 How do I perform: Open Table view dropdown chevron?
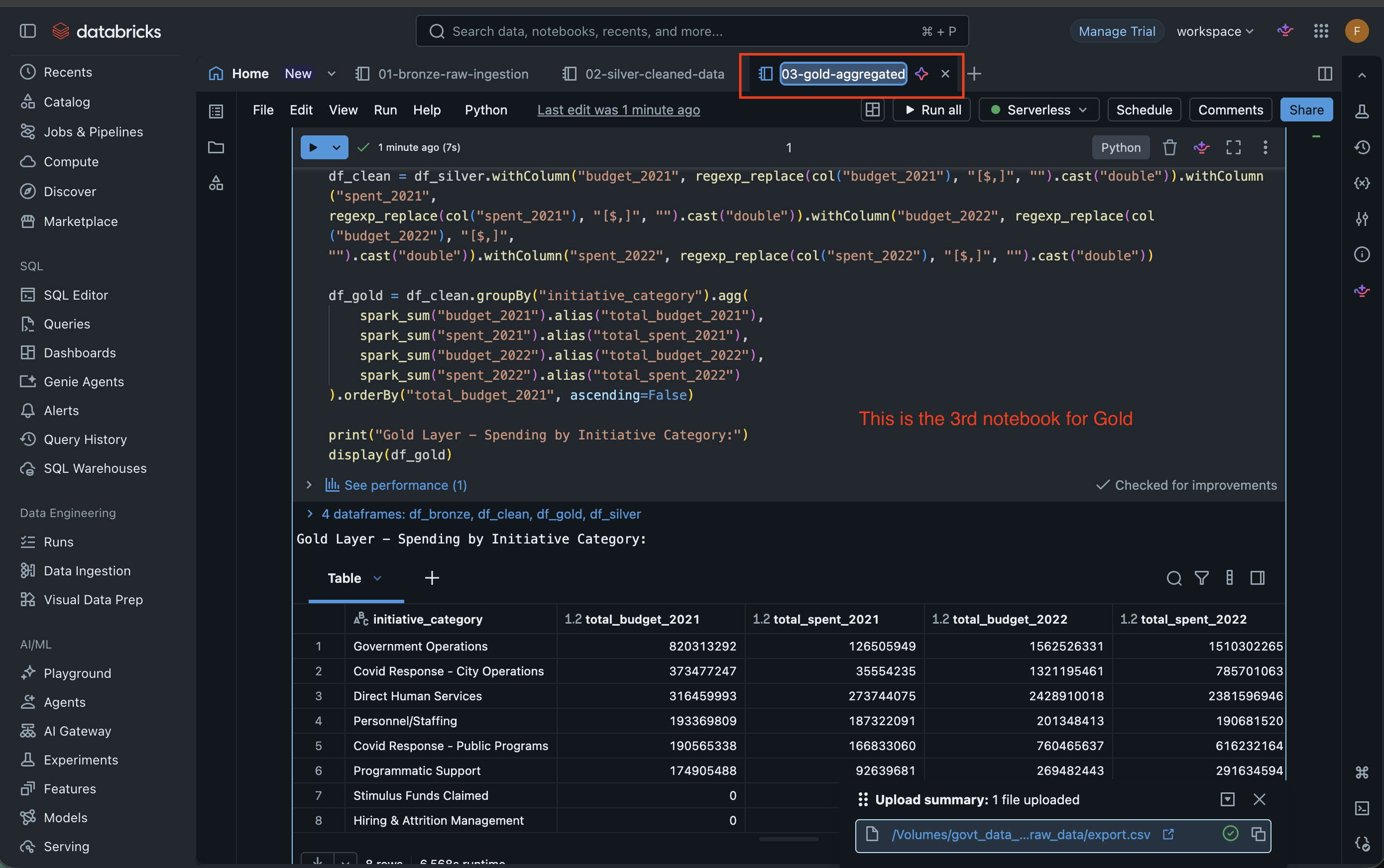pos(377,579)
